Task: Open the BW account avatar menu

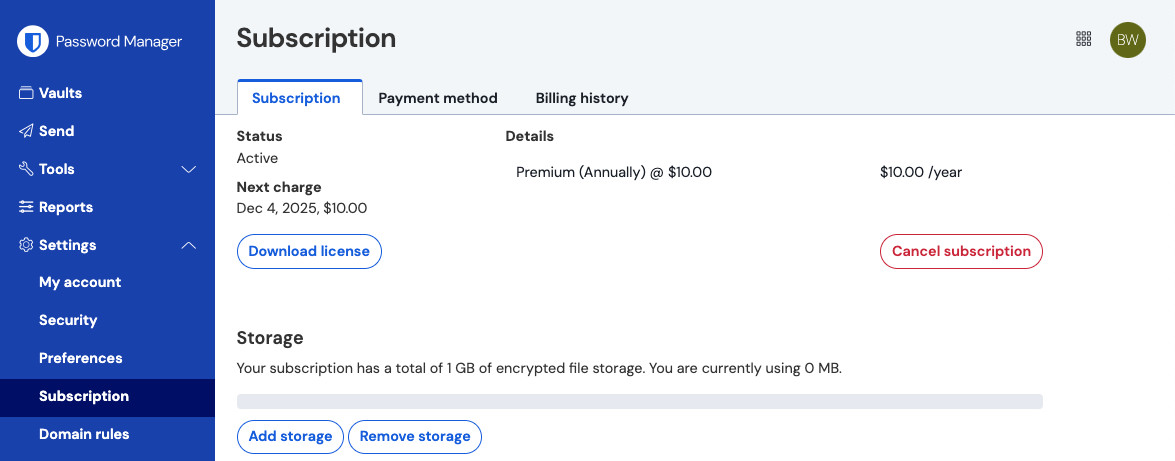Action: click(x=1127, y=39)
